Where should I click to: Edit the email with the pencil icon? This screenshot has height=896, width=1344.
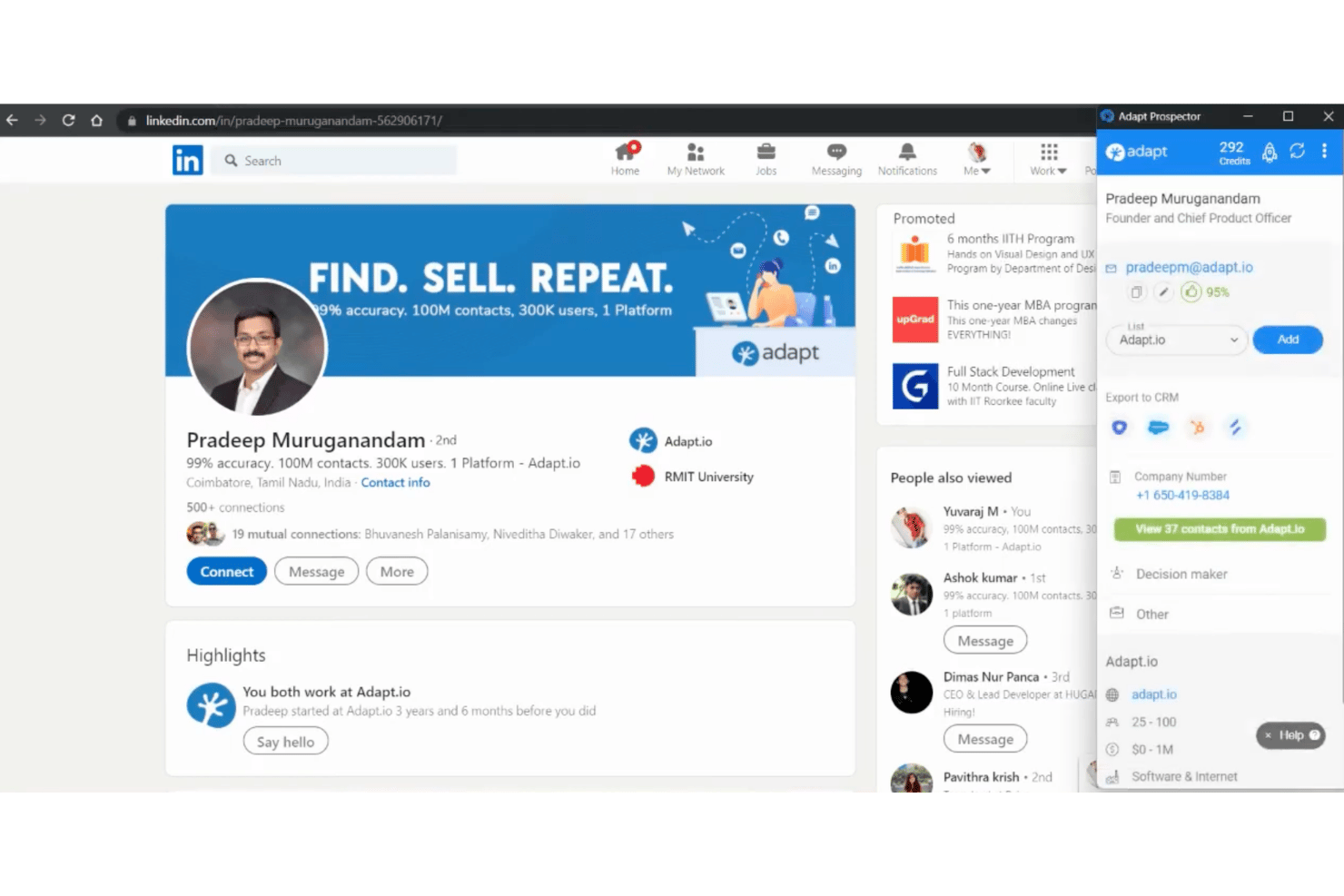(x=1163, y=292)
